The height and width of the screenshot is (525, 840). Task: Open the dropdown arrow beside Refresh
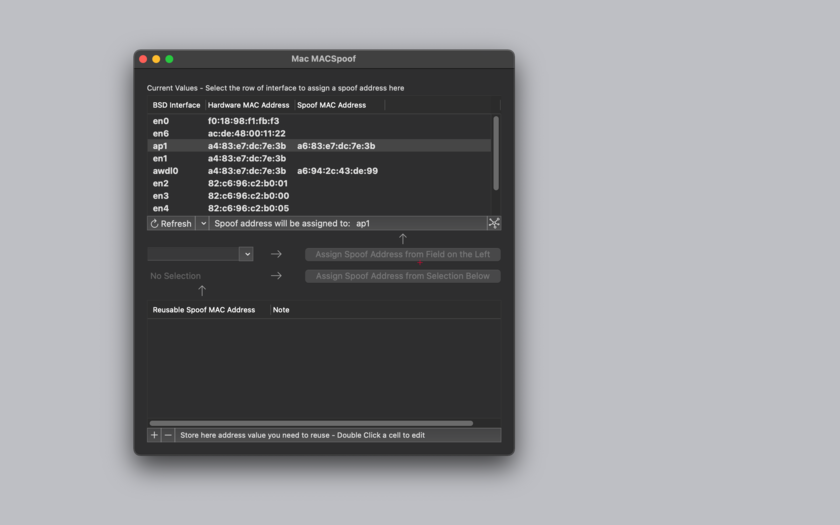point(203,223)
